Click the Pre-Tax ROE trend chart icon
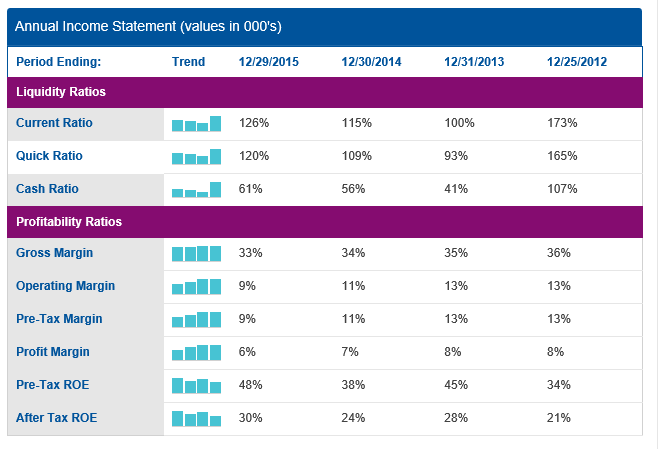The height and width of the screenshot is (449, 658). tap(197, 385)
